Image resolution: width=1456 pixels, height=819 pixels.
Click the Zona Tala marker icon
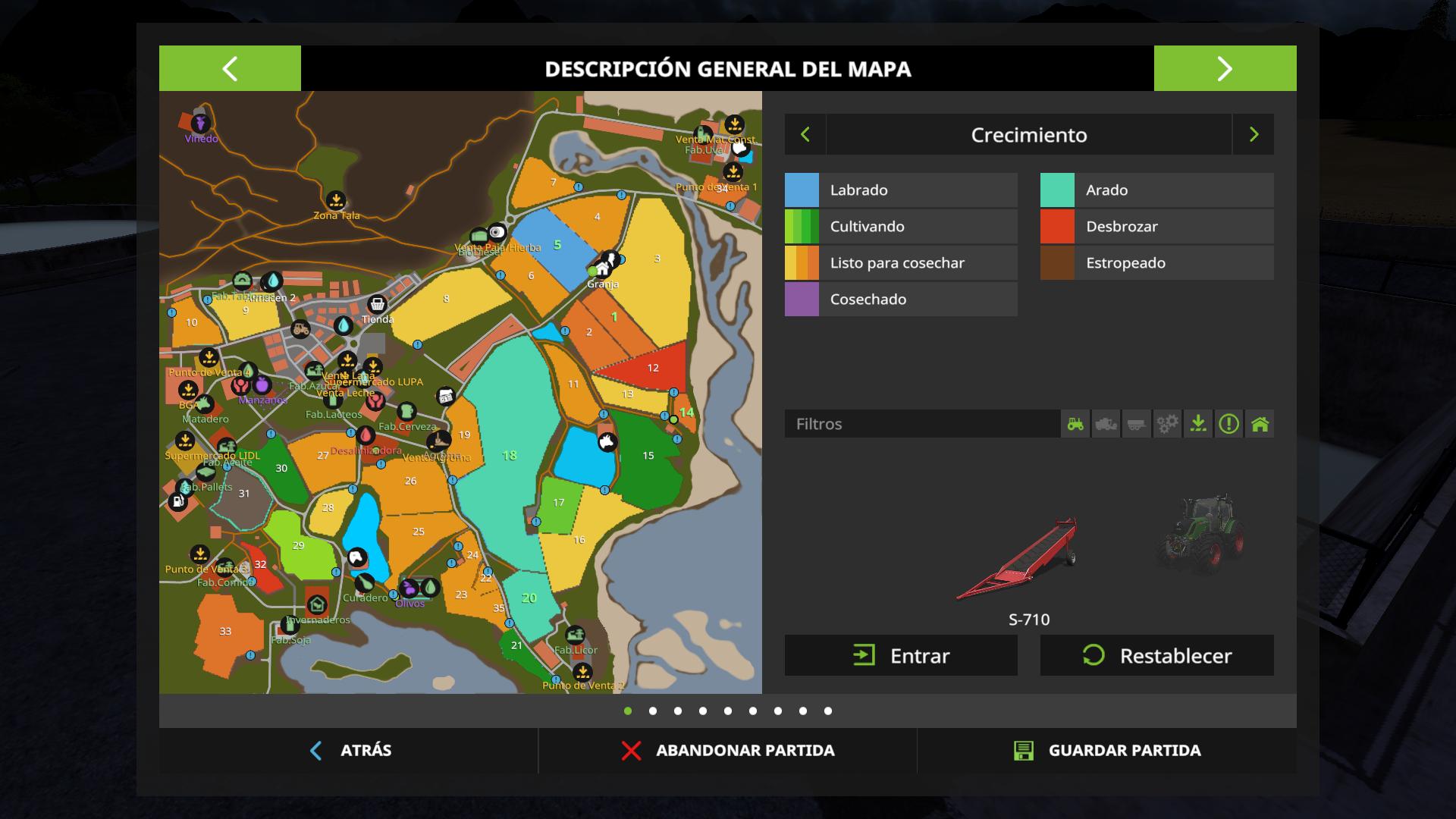coord(336,200)
